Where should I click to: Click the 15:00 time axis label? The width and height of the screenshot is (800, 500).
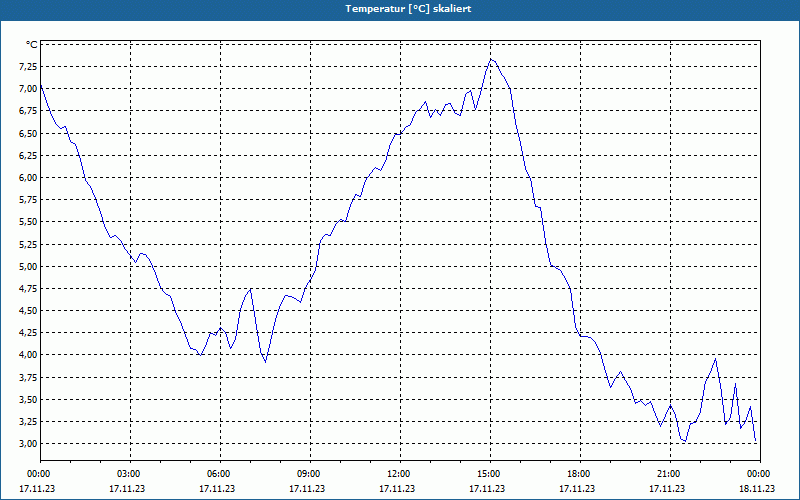coord(490,474)
